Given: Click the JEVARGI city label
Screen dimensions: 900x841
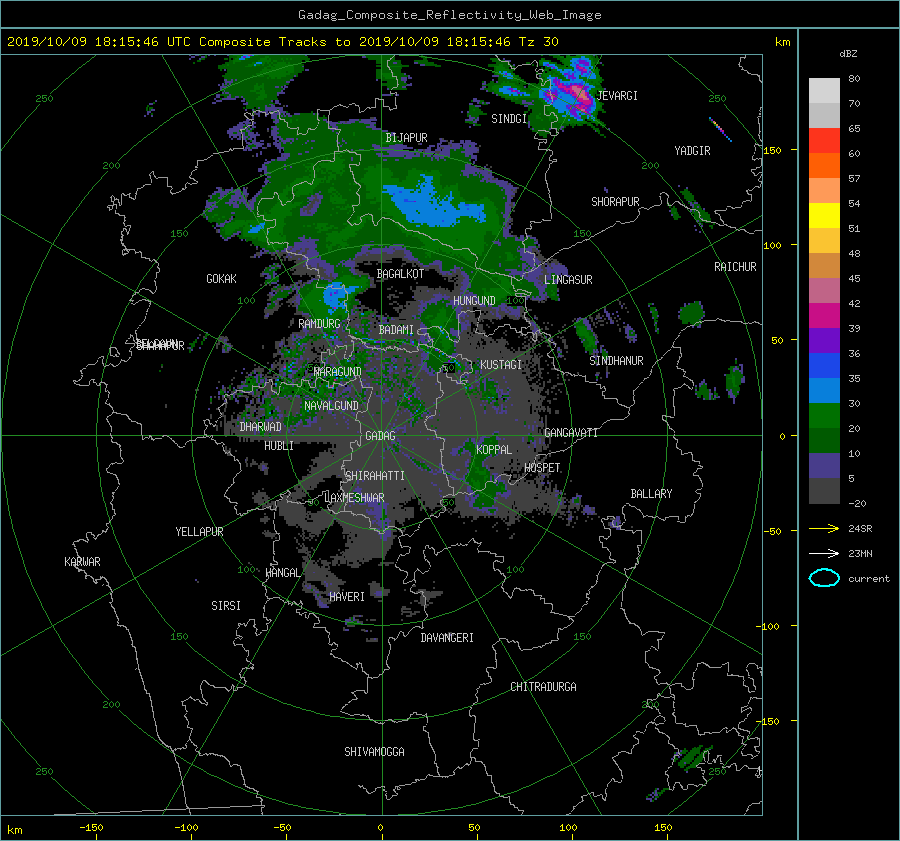Looking at the screenshot, I should (x=617, y=96).
